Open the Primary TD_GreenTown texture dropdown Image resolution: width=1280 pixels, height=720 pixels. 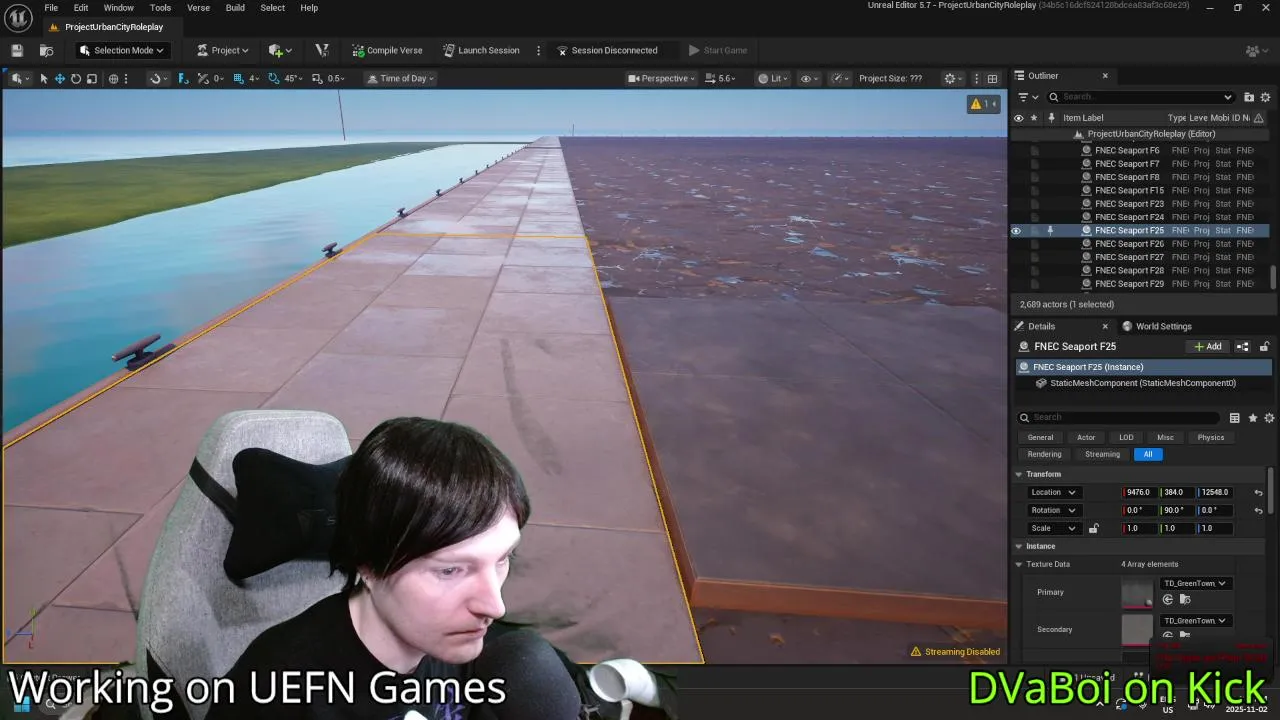click(x=1194, y=583)
